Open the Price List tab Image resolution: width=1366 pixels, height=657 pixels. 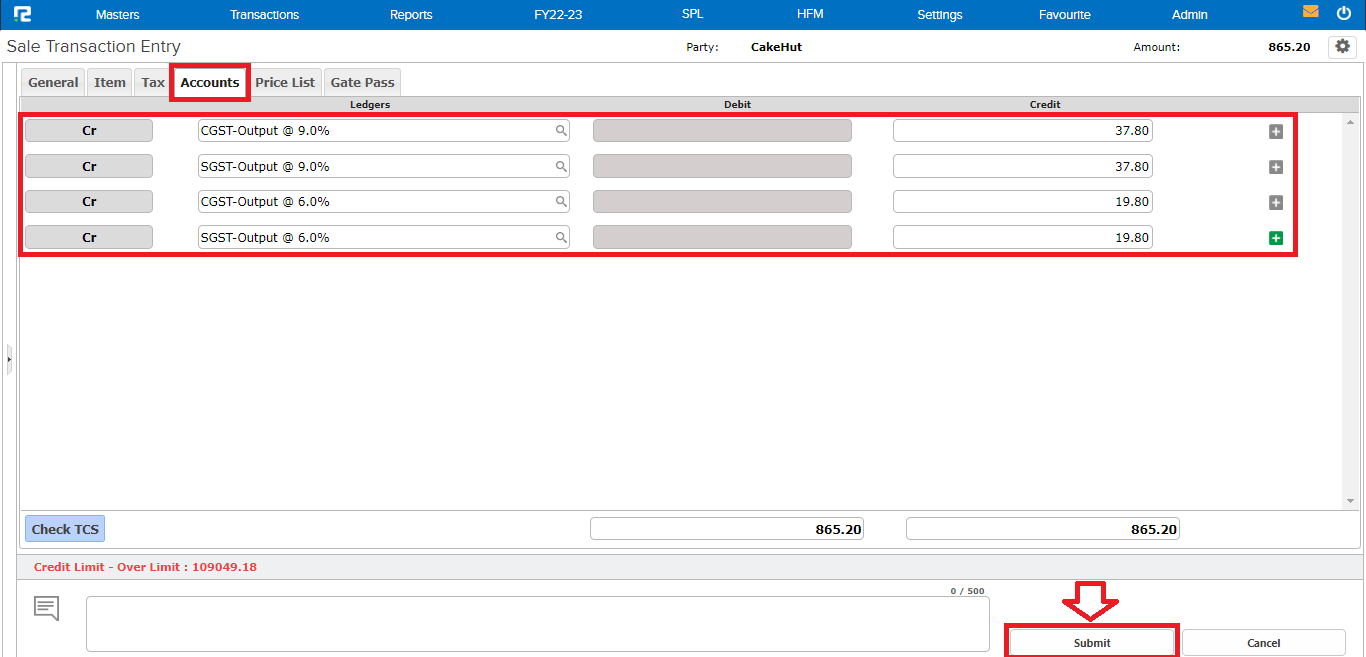click(285, 82)
